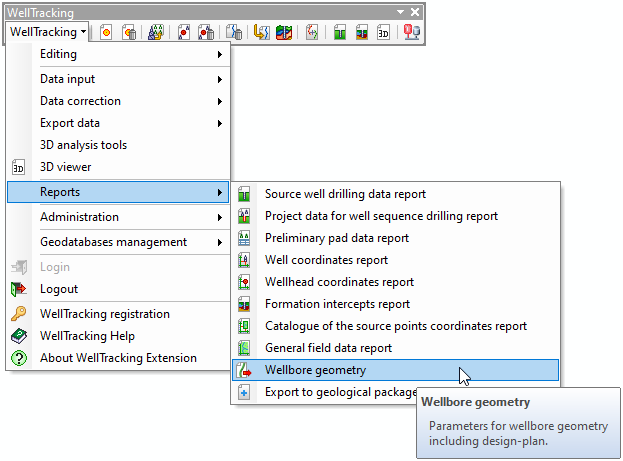Click the Source well drilling report icon
The width and height of the screenshot is (623, 461).
pyautogui.click(x=244, y=194)
